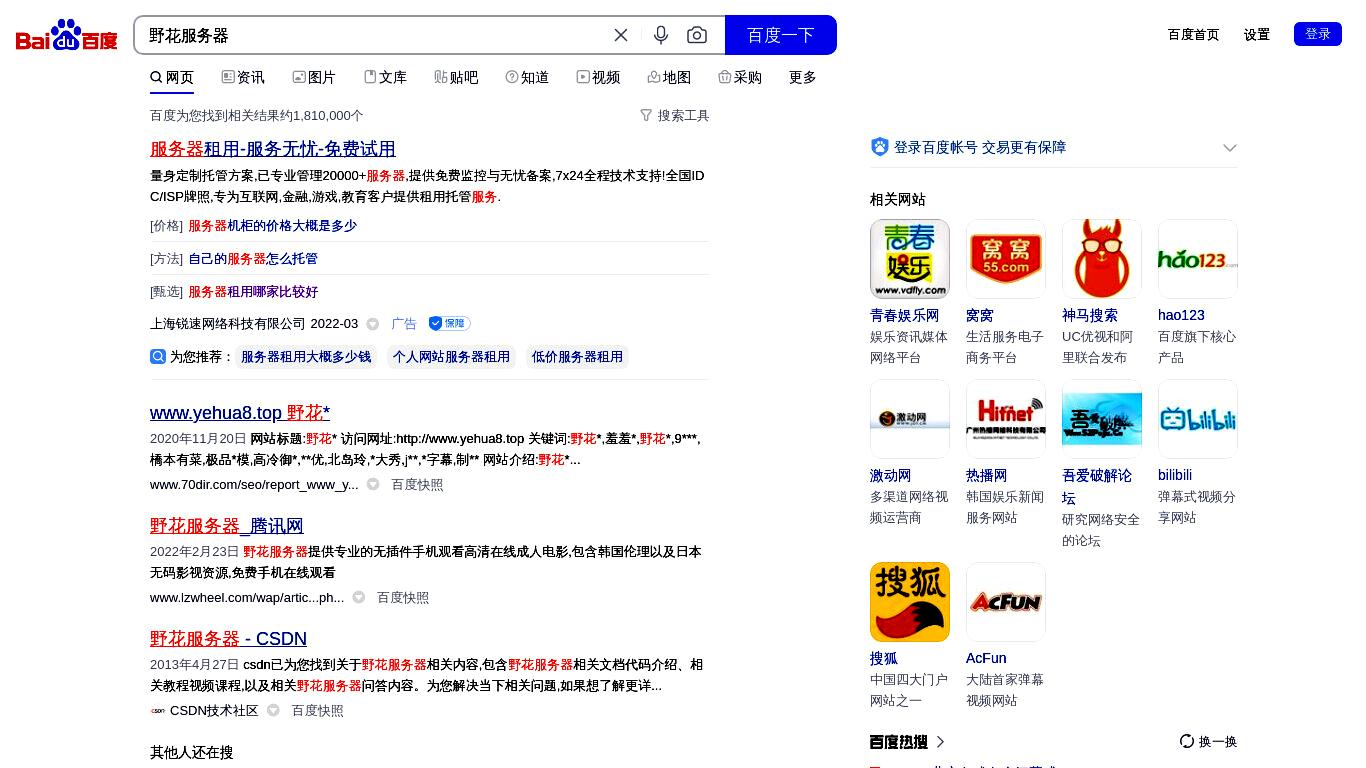This screenshot has width=1366, height=768.
Task: Open 热播网 Hifnet logo
Action: [1006, 419]
